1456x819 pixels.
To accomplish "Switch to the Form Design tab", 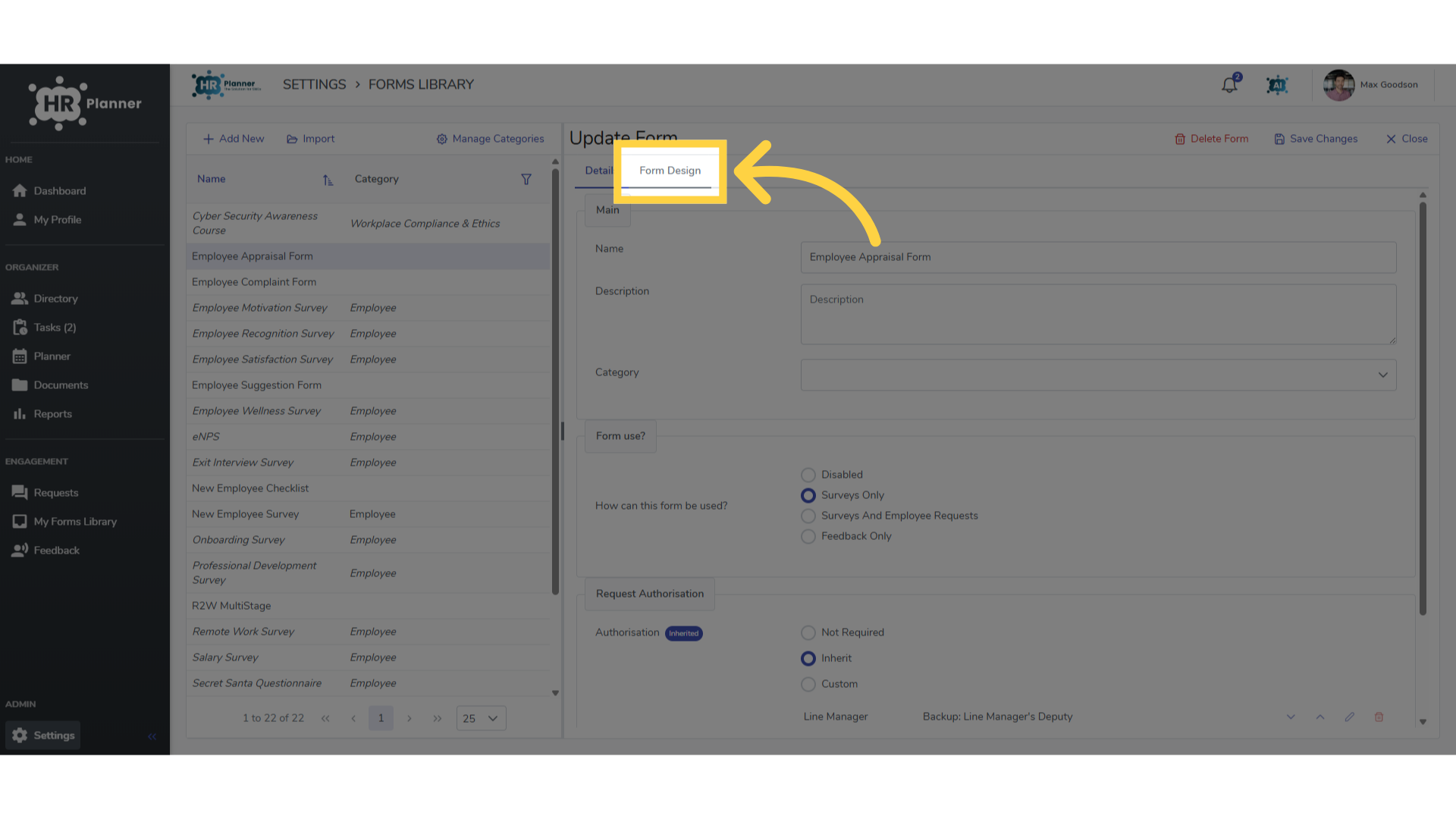I will tap(670, 171).
